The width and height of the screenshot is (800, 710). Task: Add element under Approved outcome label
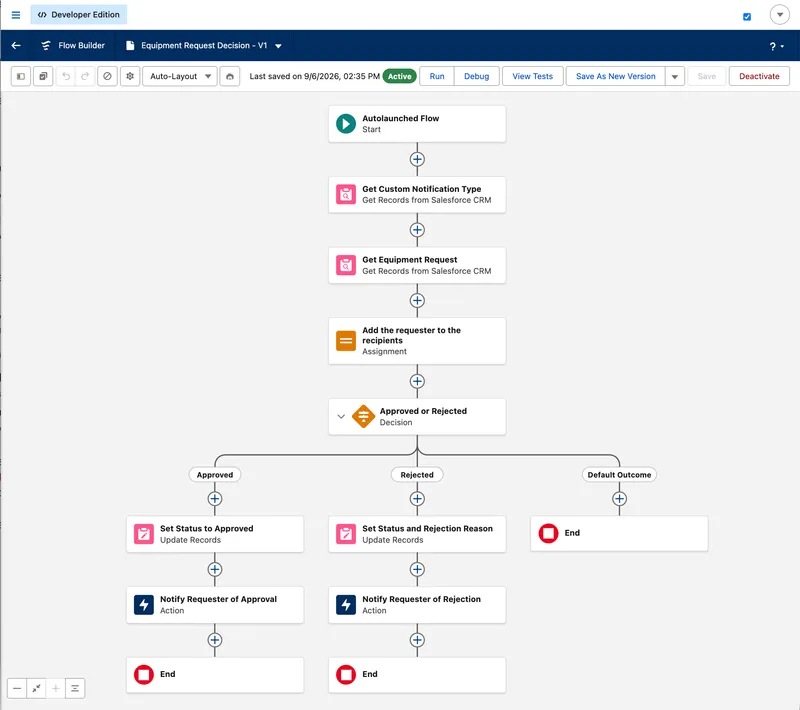click(215, 498)
